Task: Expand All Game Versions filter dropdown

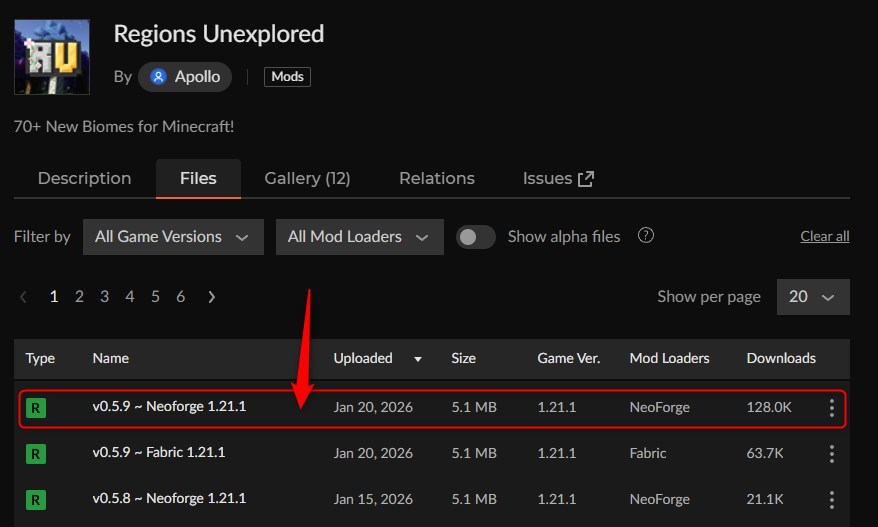Action: pos(173,237)
